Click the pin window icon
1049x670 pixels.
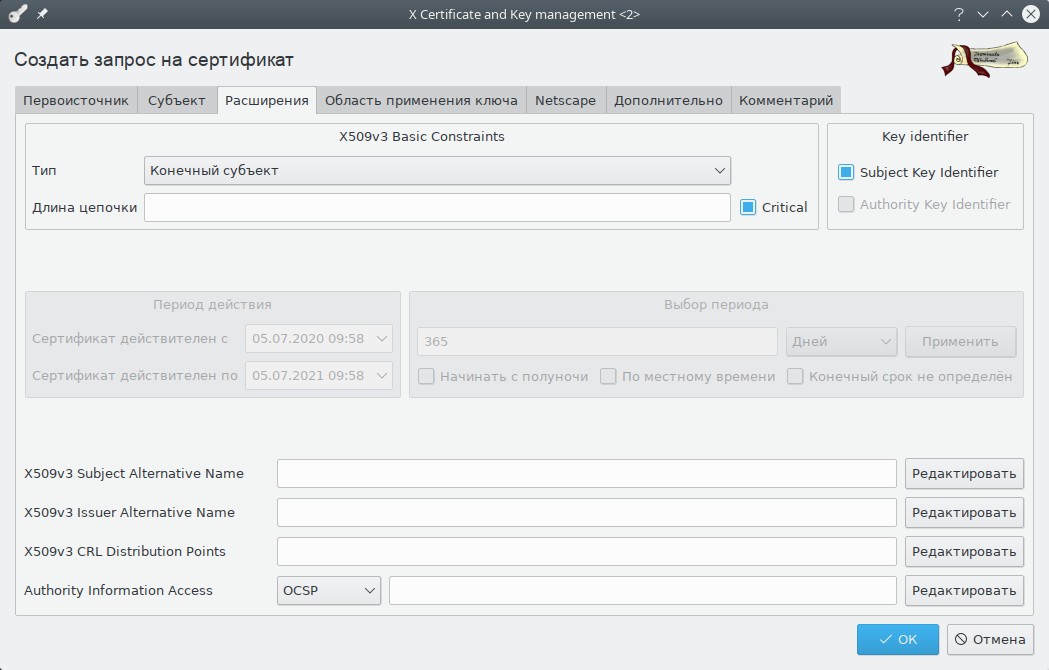[42, 14]
